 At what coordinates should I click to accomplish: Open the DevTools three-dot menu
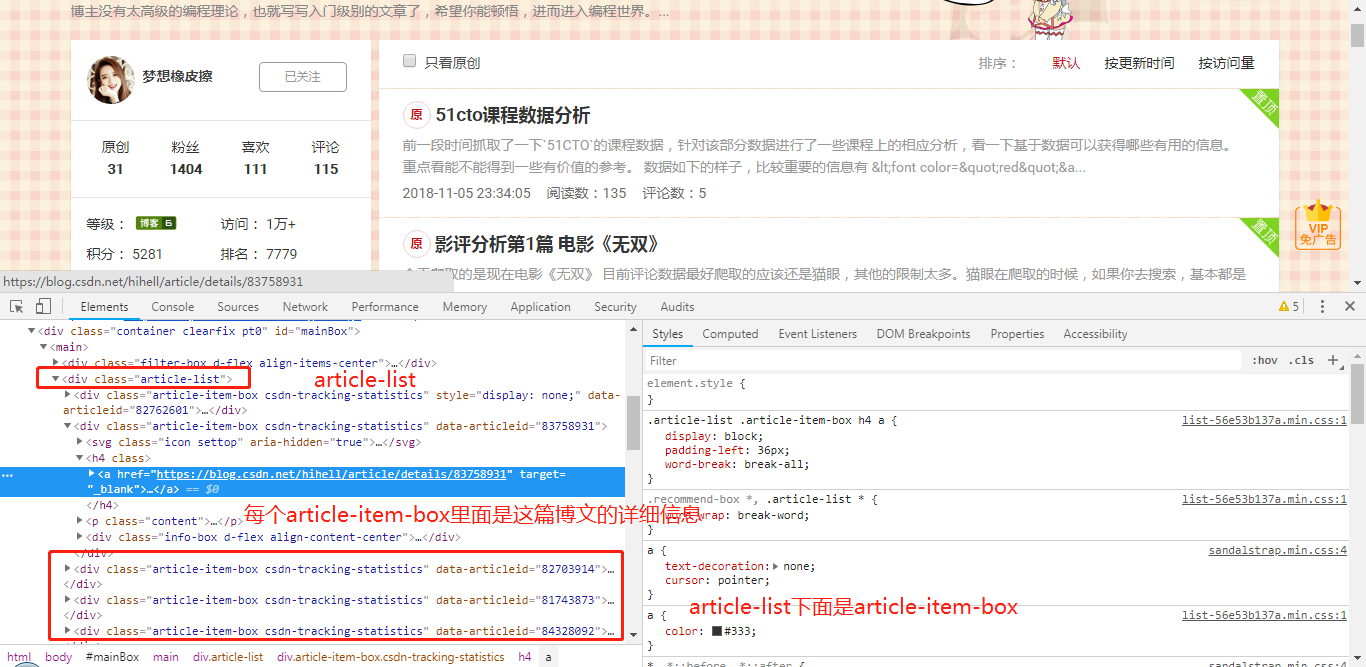(1322, 307)
